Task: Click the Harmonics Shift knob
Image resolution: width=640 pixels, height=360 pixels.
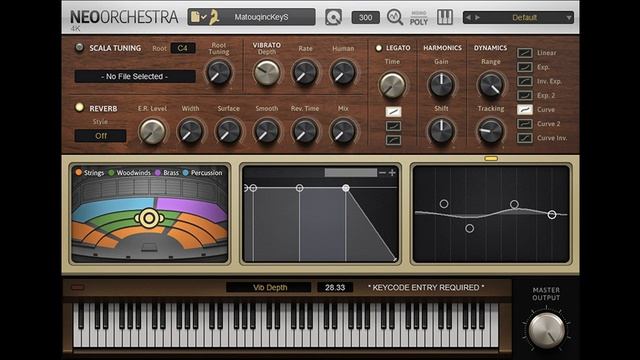Action: [x=441, y=131]
